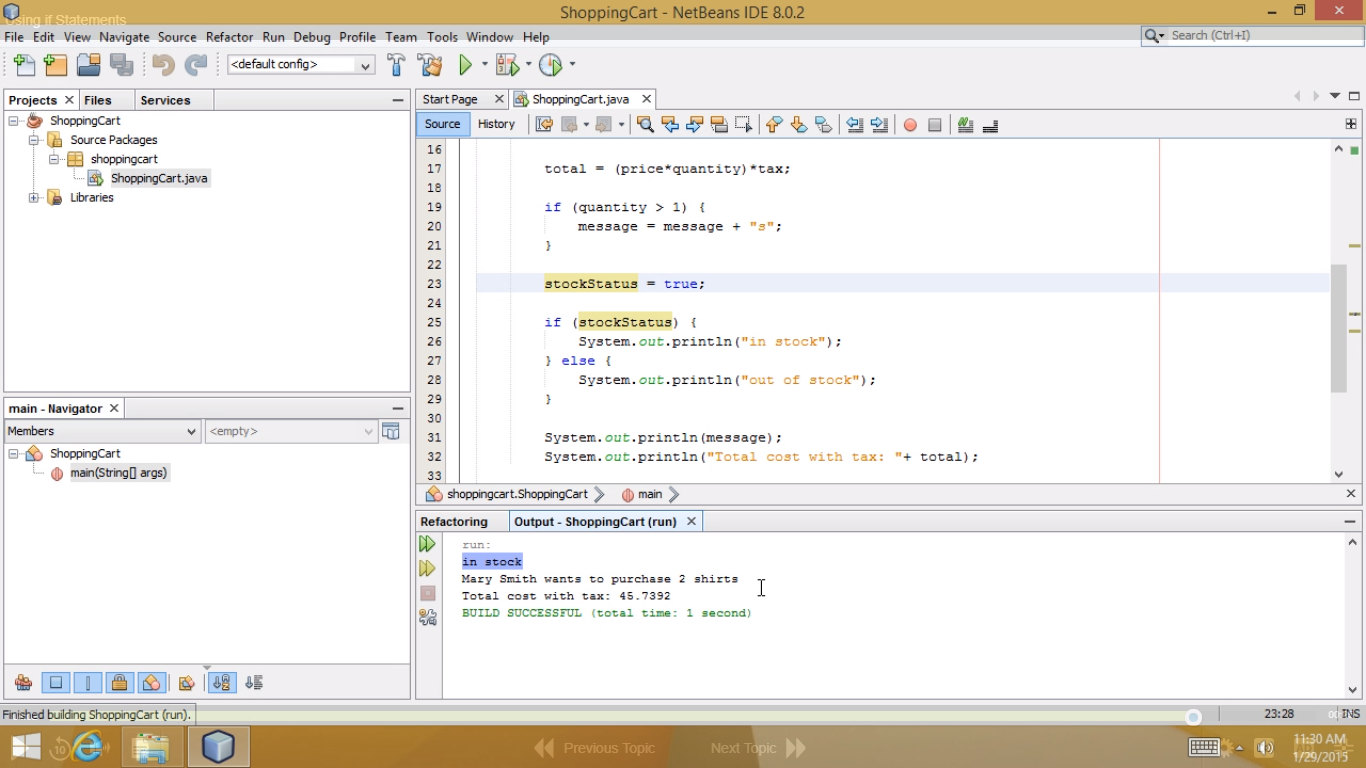Toggle Rectangular Selection in editor toolbar
1366x768 pixels.
pos(743,125)
